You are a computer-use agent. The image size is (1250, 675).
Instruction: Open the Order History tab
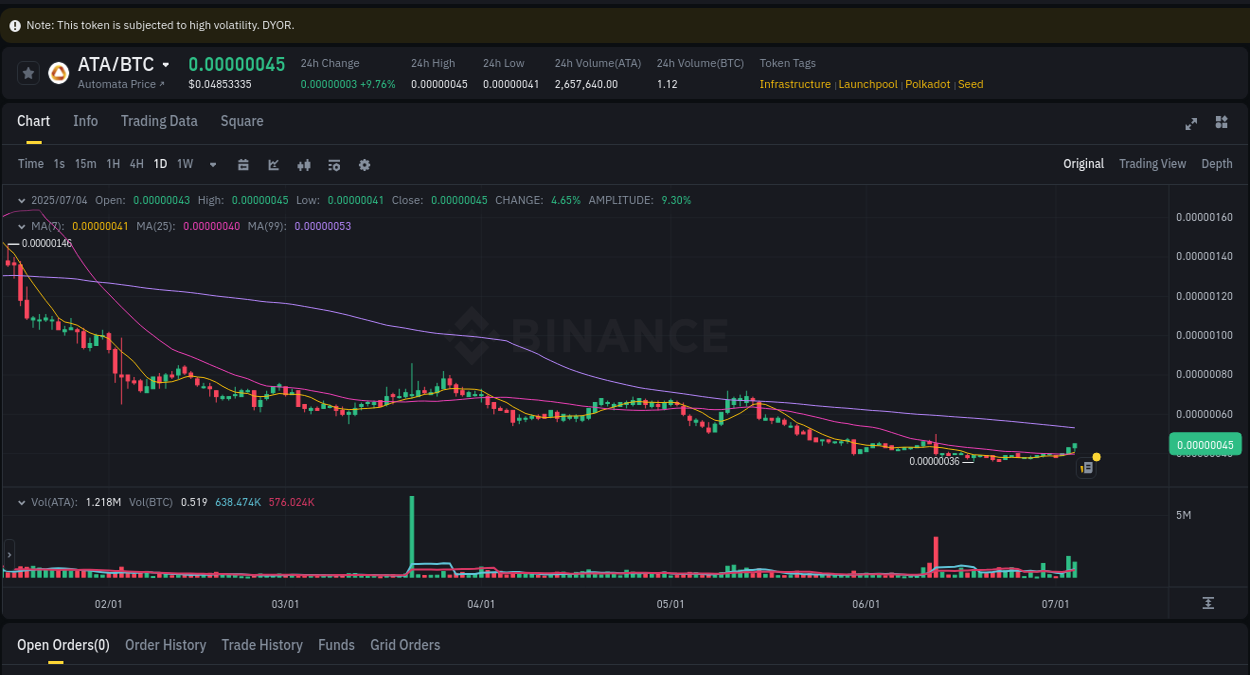click(x=165, y=645)
